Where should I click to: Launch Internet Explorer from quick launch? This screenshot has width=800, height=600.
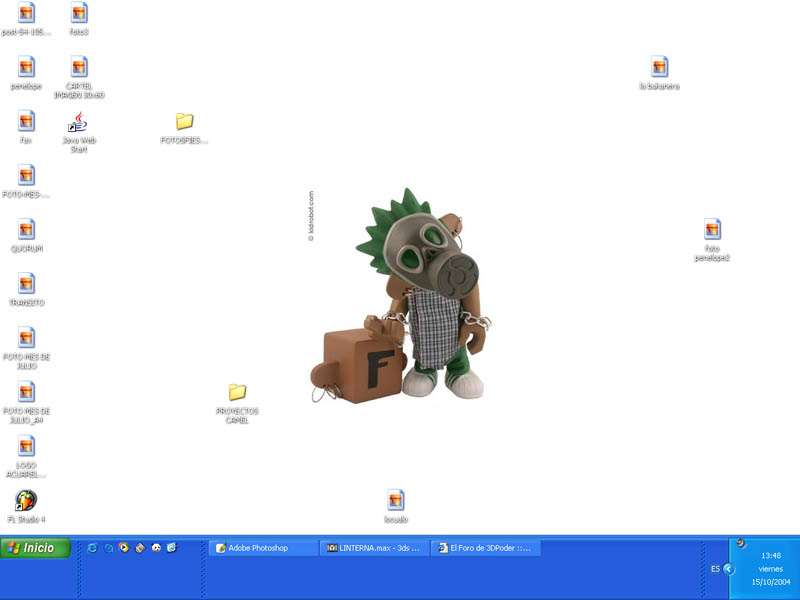point(92,548)
